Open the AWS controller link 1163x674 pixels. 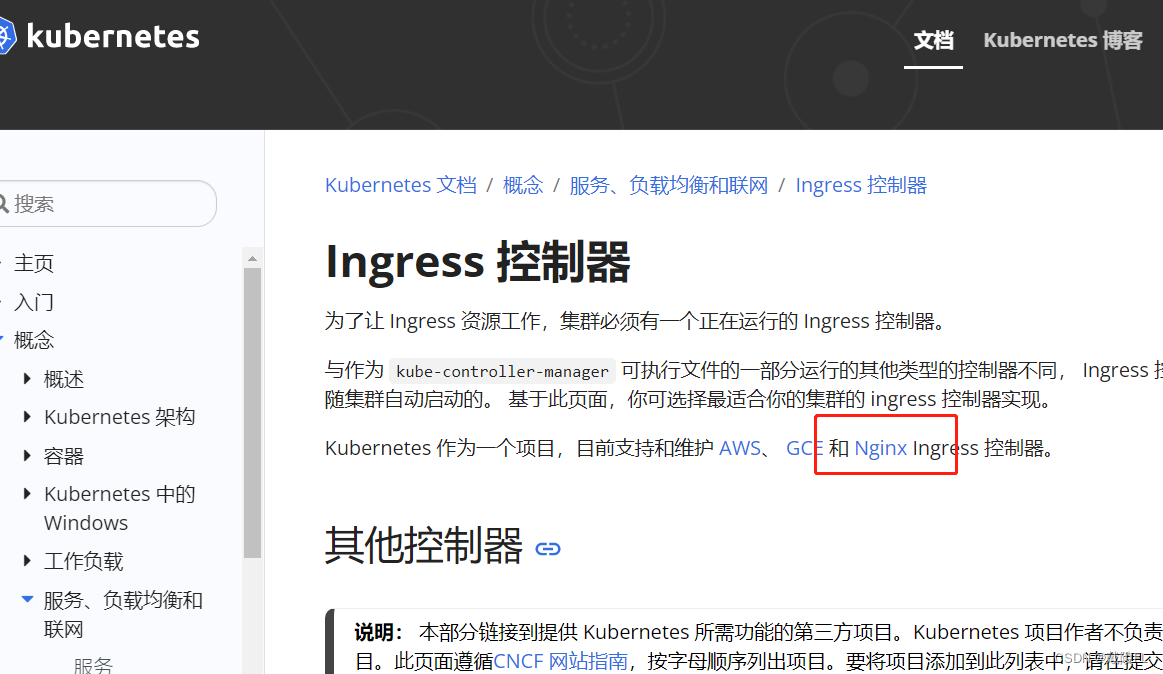(739, 448)
